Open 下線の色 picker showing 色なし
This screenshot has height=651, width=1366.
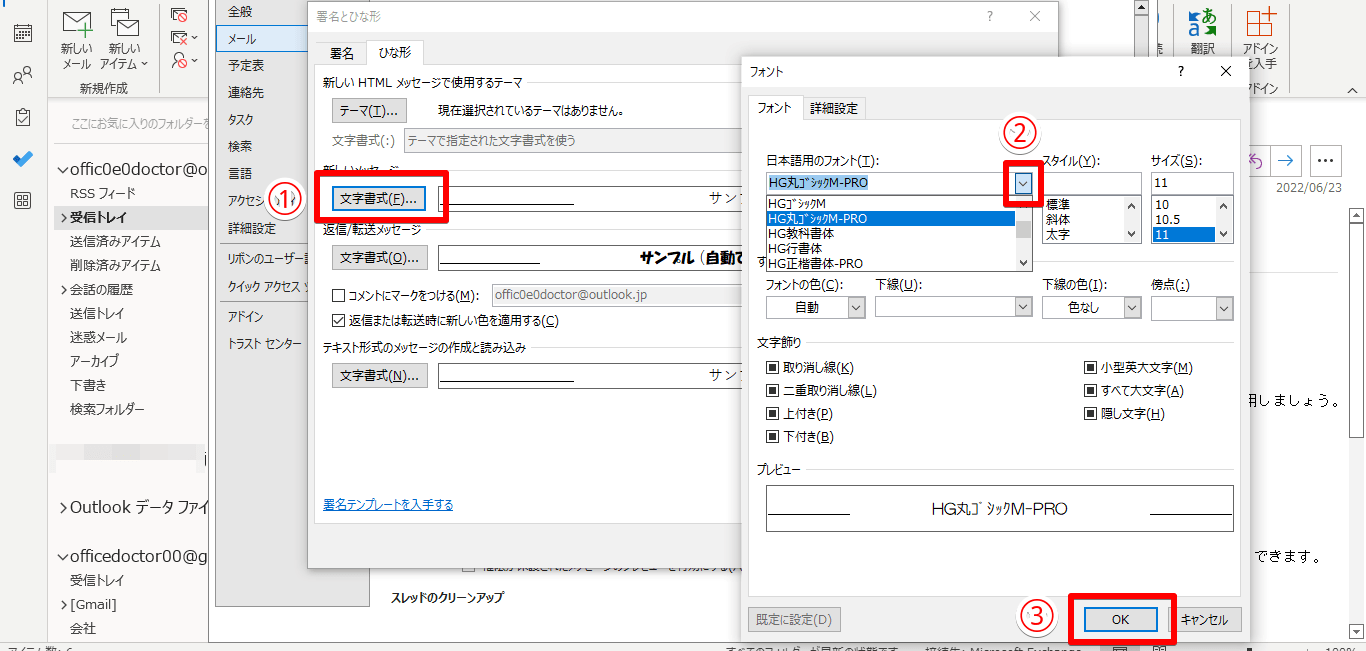click(1091, 308)
